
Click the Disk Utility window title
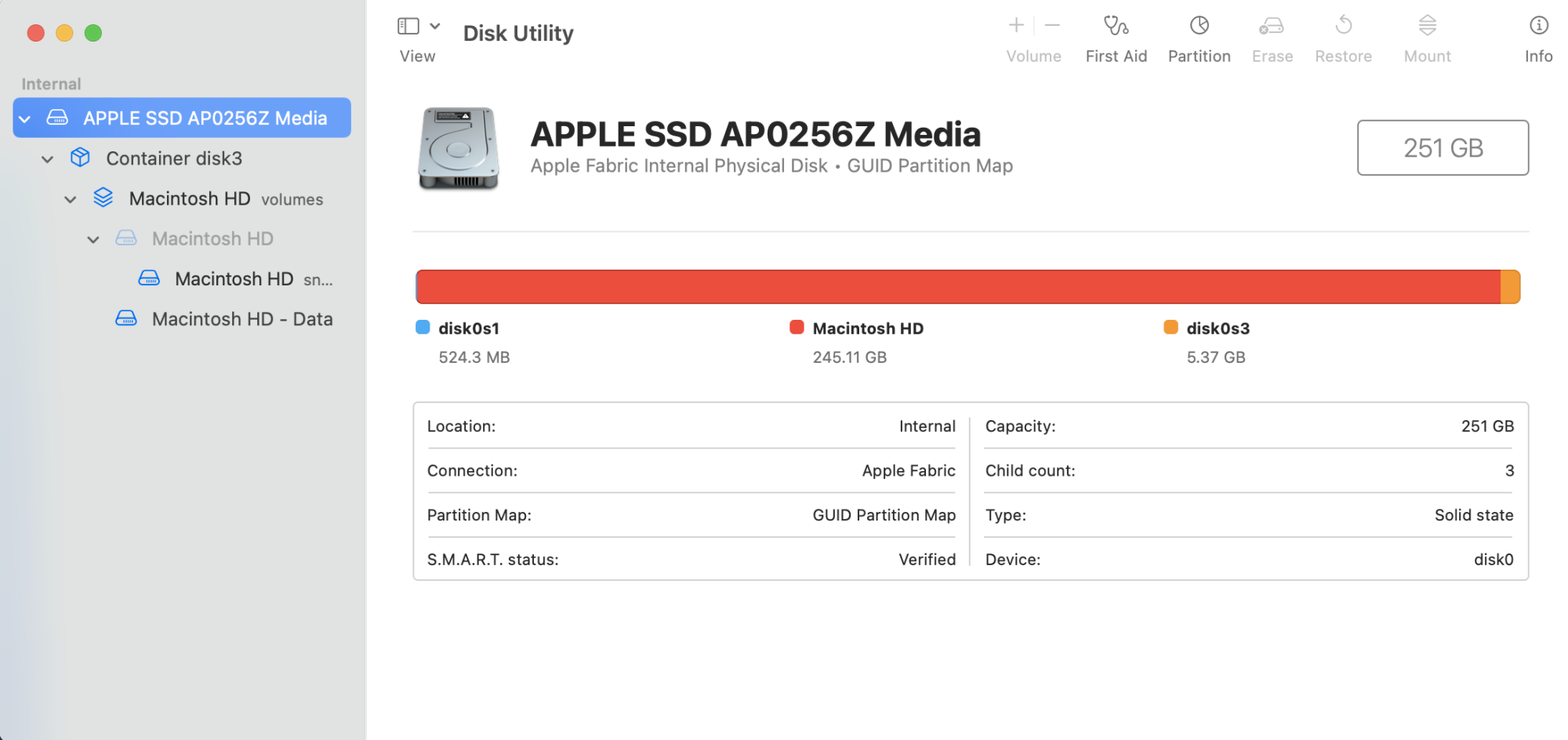518,33
